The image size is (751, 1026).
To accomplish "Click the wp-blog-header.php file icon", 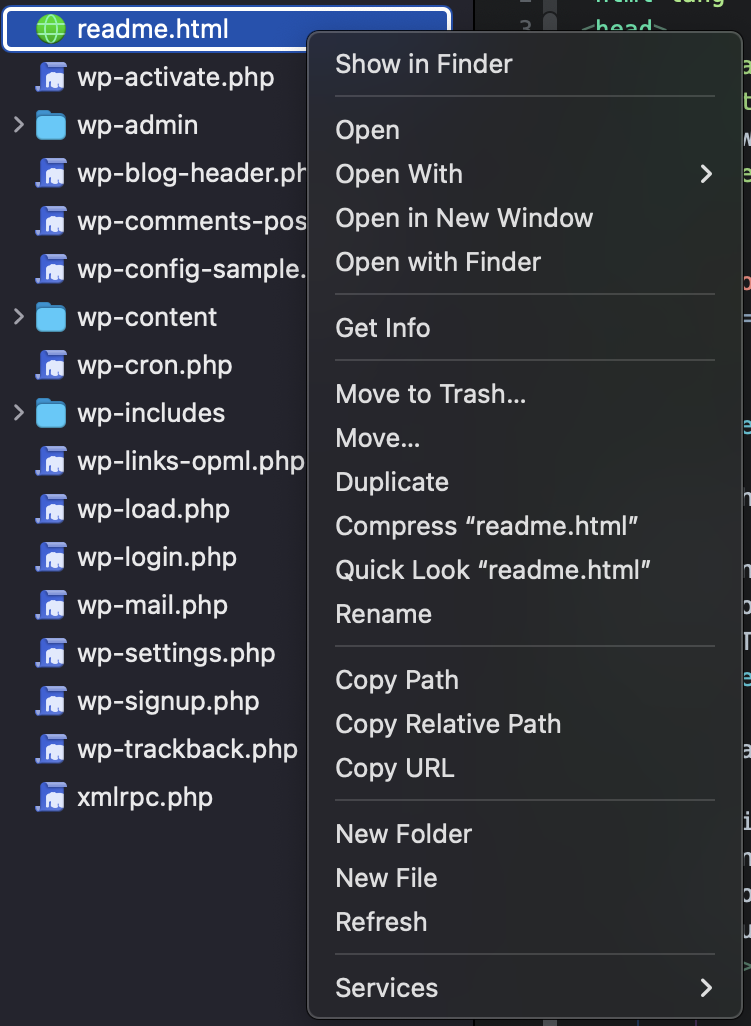I will click(x=51, y=173).
